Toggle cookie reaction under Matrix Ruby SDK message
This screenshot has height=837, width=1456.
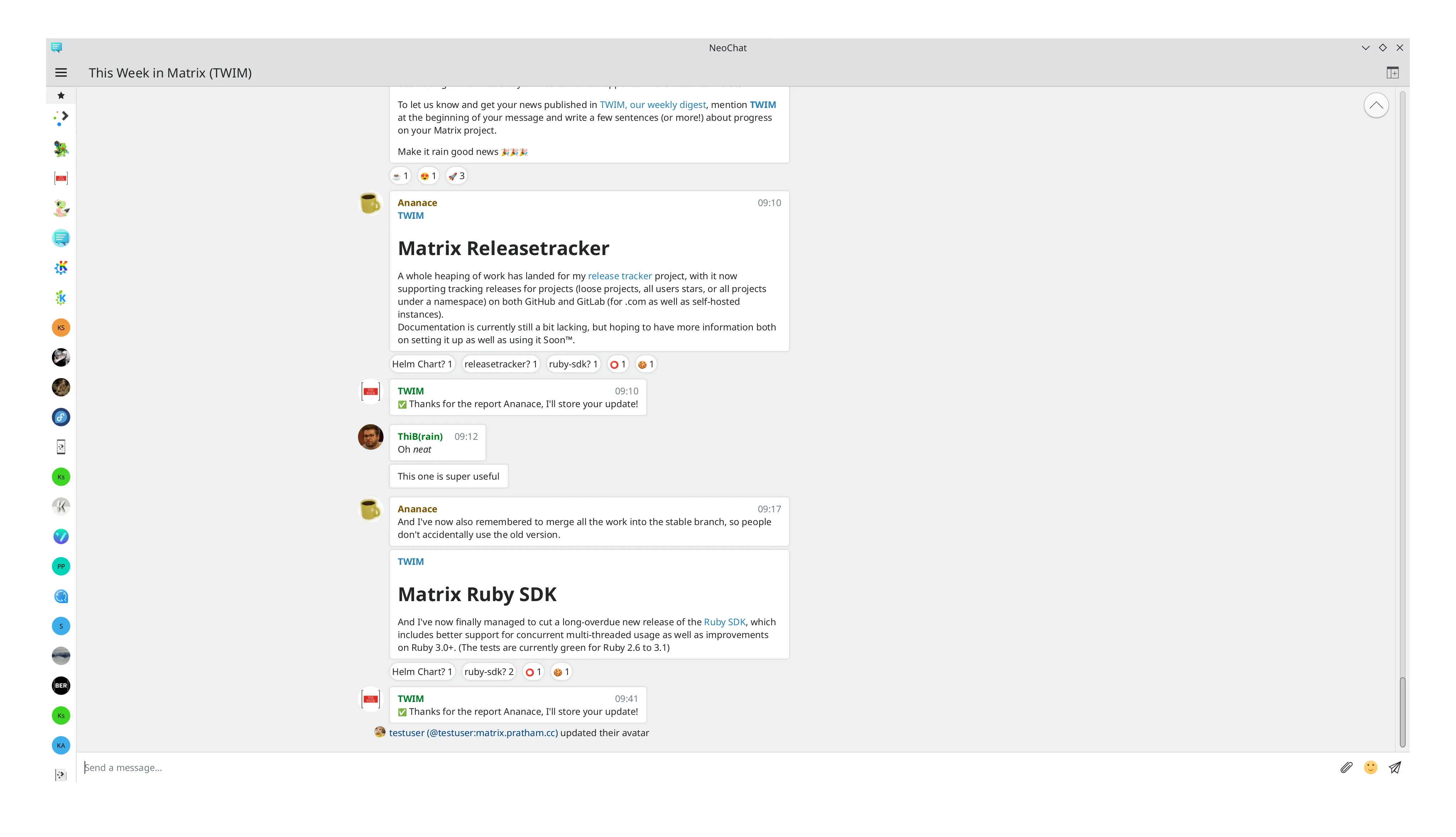561,671
